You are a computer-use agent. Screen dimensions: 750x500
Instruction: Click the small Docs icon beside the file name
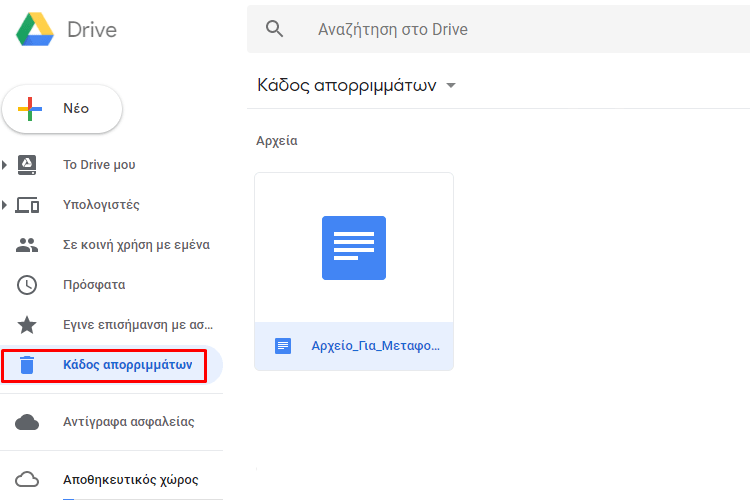(283, 346)
